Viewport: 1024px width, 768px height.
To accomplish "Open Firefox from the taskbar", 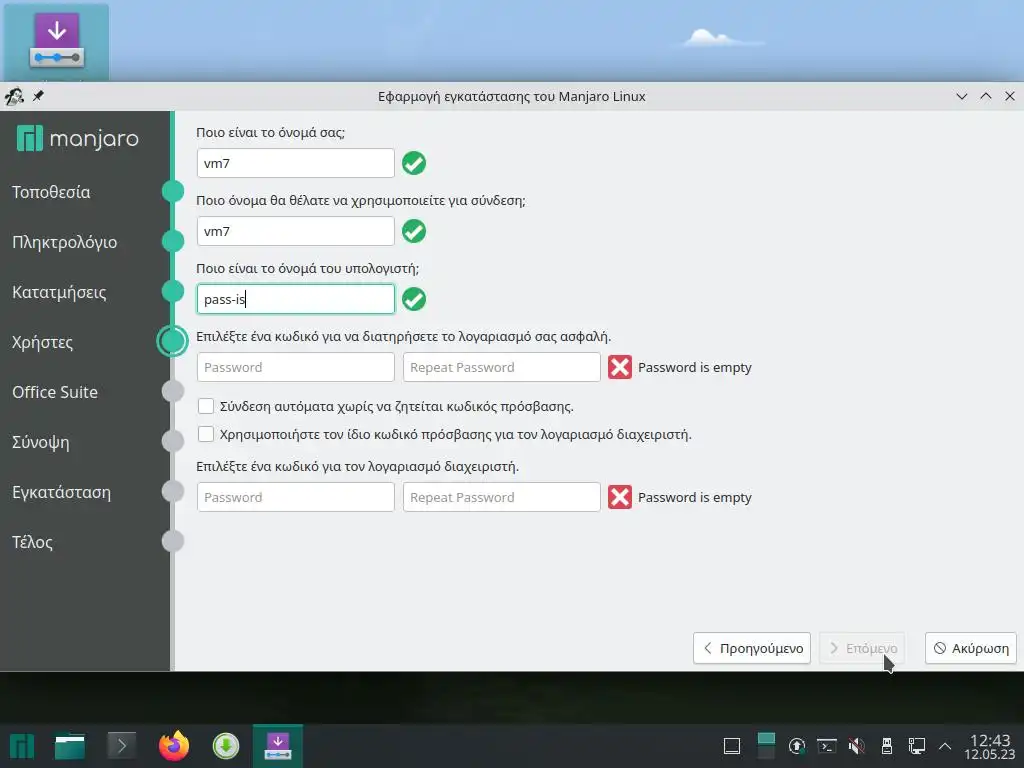I will (174, 746).
